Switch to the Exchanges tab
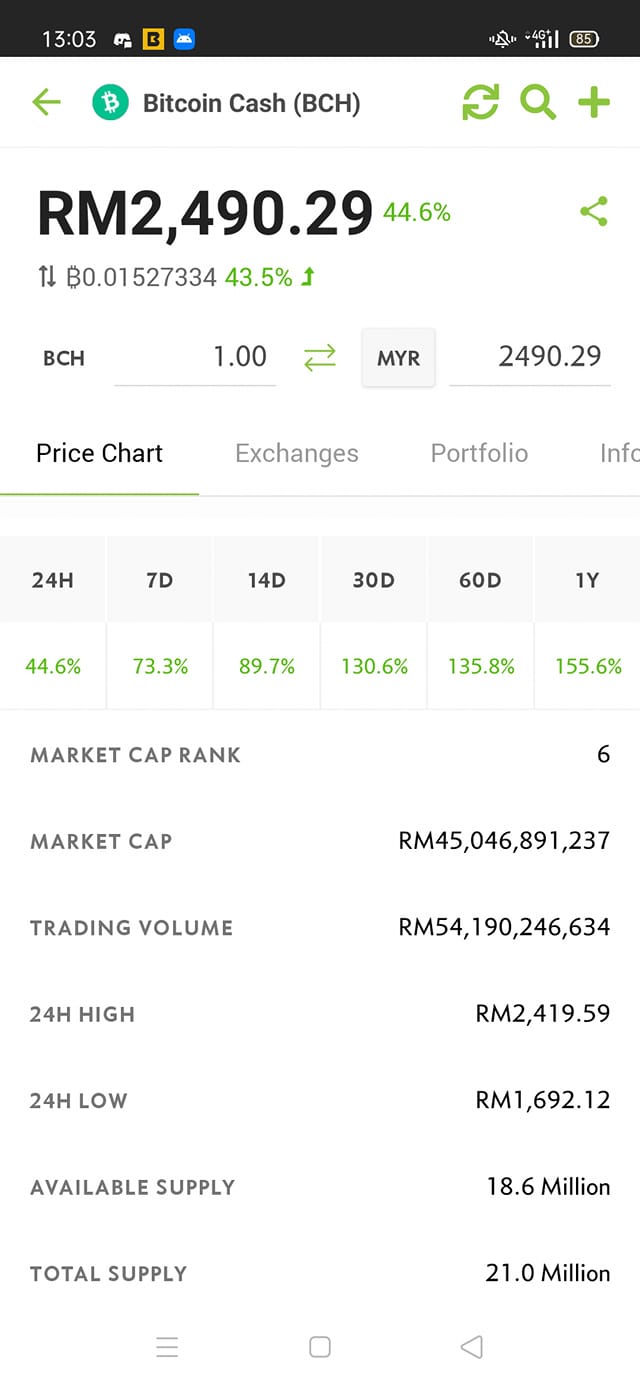Screen dimensions: 640x1386 pyautogui.click(x=297, y=453)
